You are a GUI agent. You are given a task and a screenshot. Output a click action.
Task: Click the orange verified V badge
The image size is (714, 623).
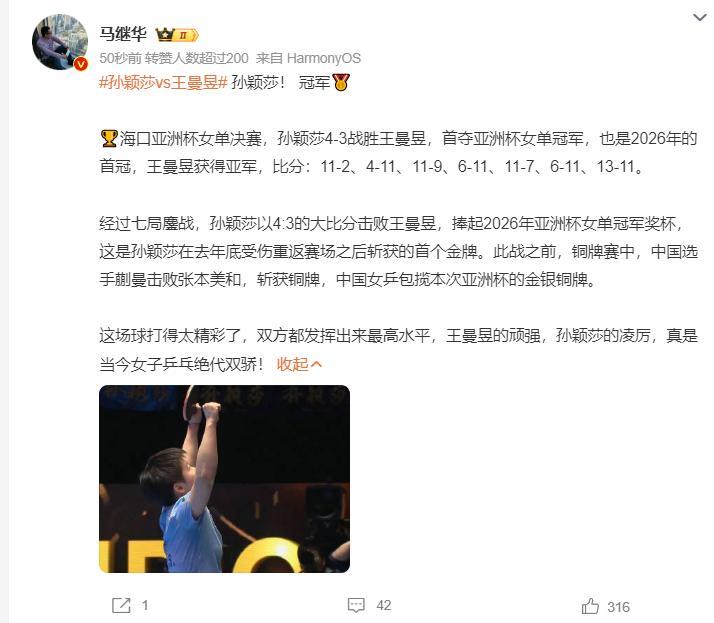tap(81, 64)
